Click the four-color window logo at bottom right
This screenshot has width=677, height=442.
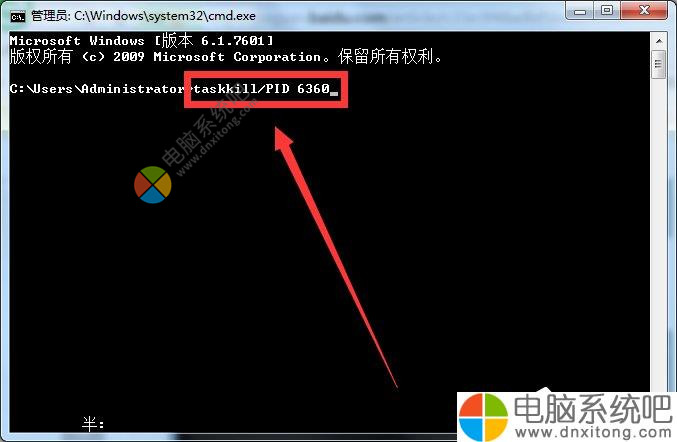click(483, 417)
